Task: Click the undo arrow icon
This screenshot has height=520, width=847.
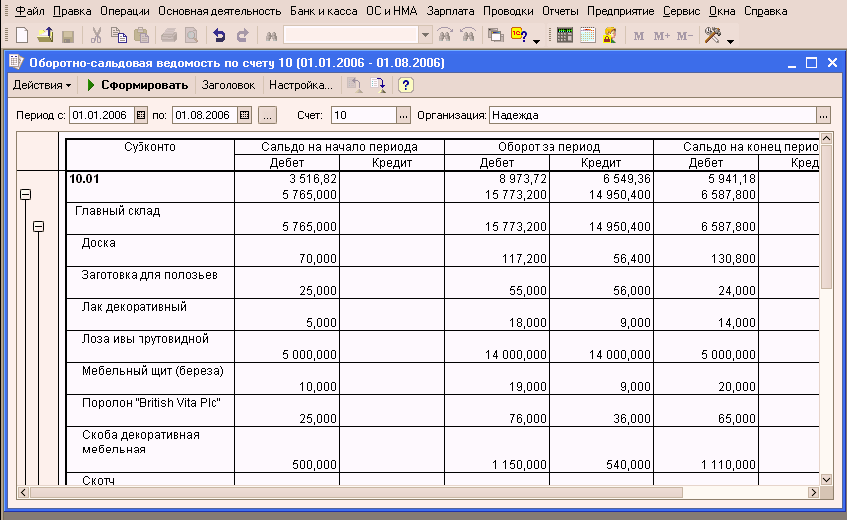Action: pyautogui.click(x=220, y=36)
